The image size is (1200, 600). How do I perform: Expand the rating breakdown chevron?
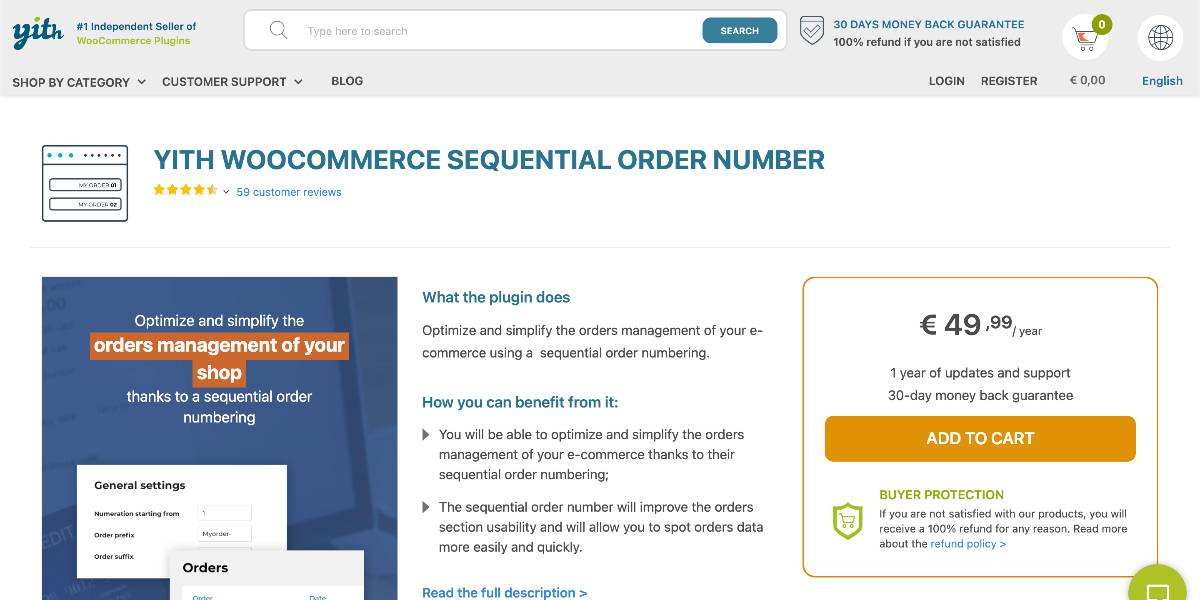point(226,192)
